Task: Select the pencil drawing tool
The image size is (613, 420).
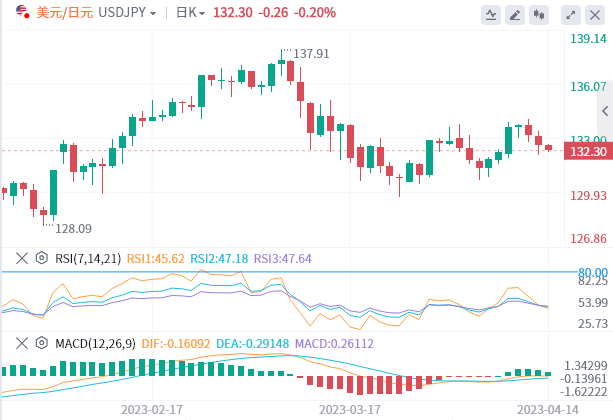Action: point(515,15)
